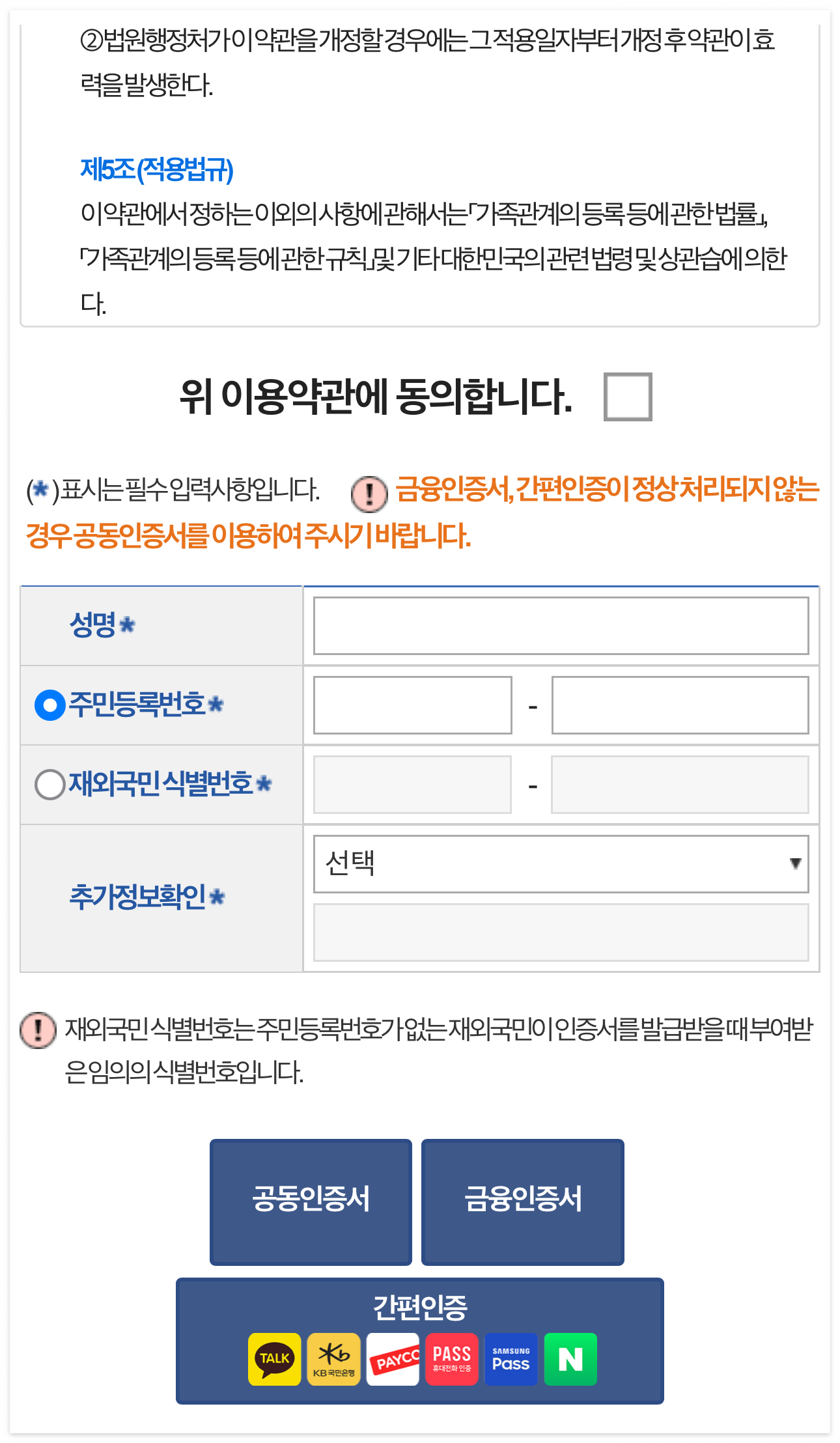The width and height of the screenshot is (840, 1443).
Task: Click the 성명 name input field
Action: coord(561,626)
